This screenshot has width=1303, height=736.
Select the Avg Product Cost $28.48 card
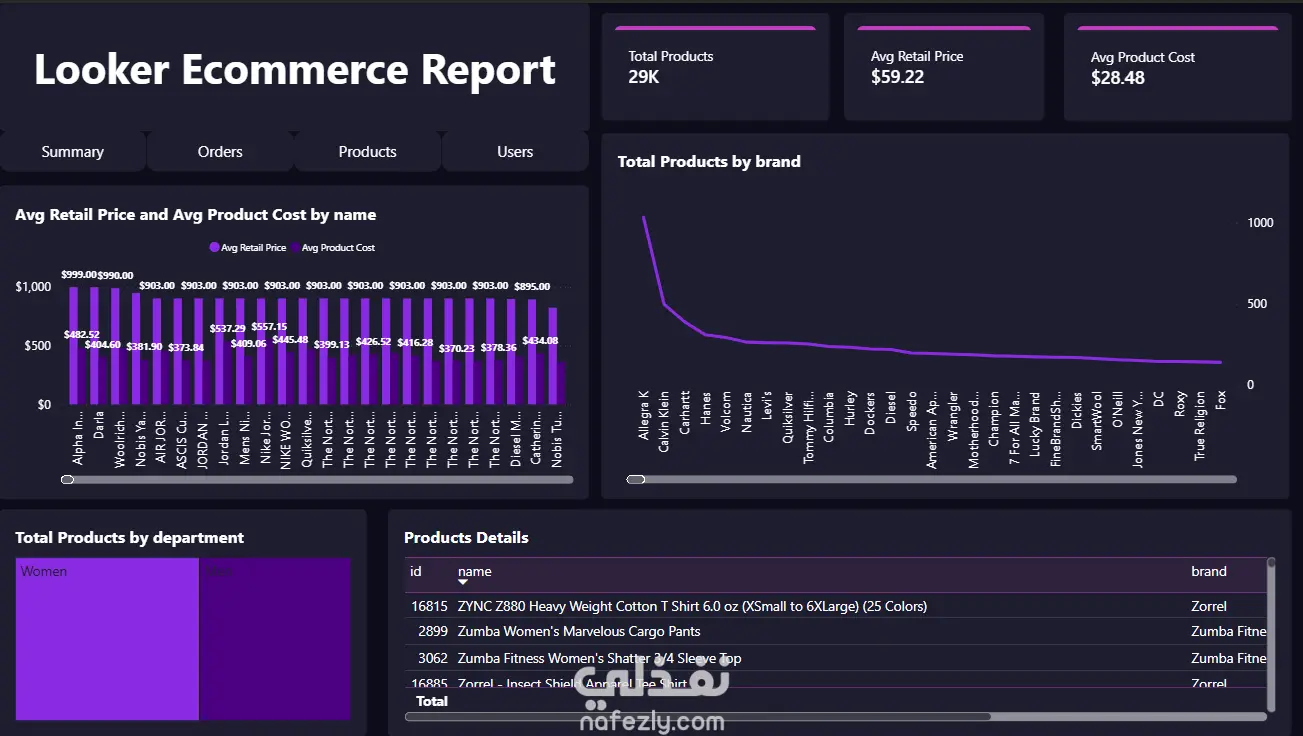tap(1178, 67)
